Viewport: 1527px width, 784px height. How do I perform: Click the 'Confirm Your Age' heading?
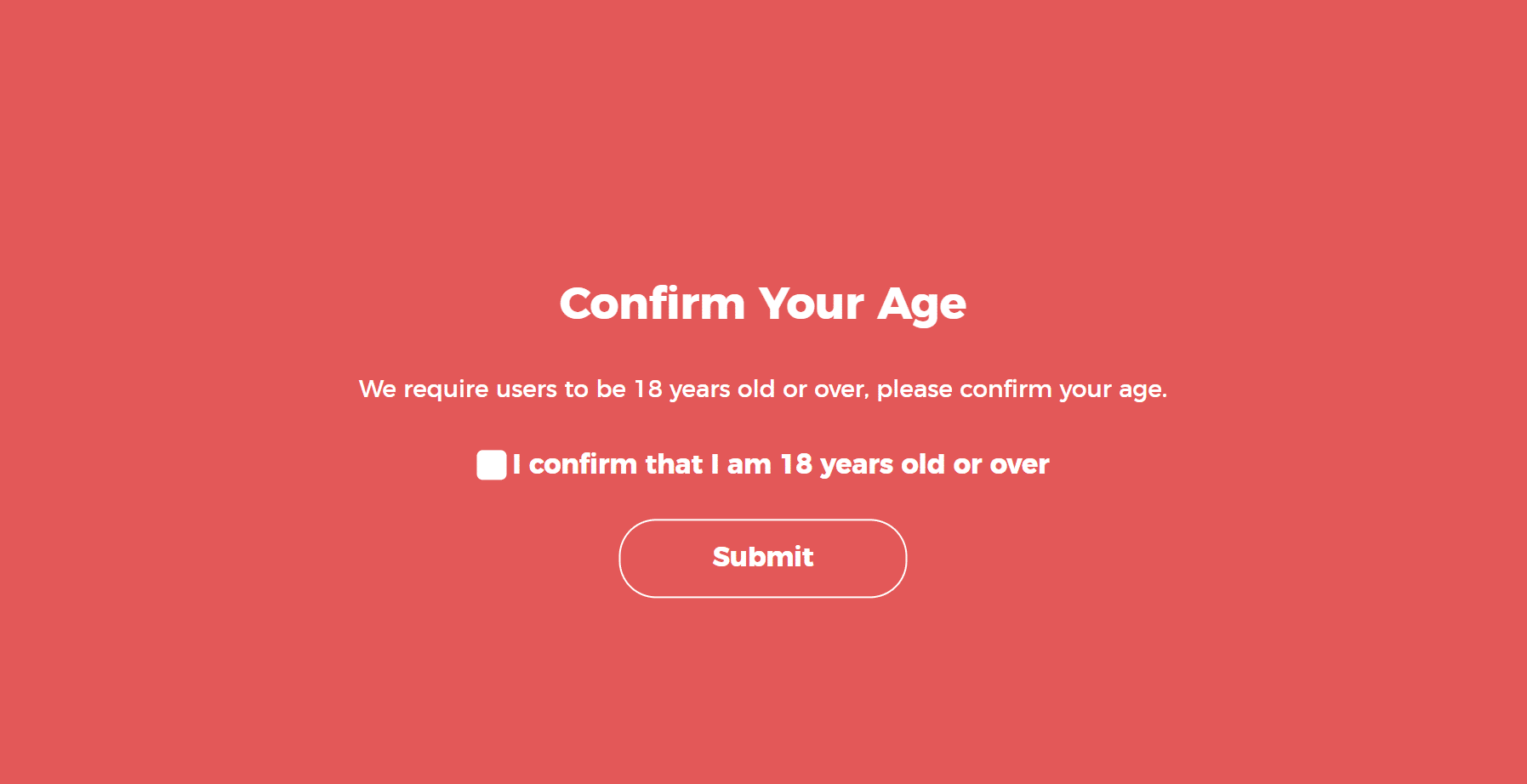762,304
